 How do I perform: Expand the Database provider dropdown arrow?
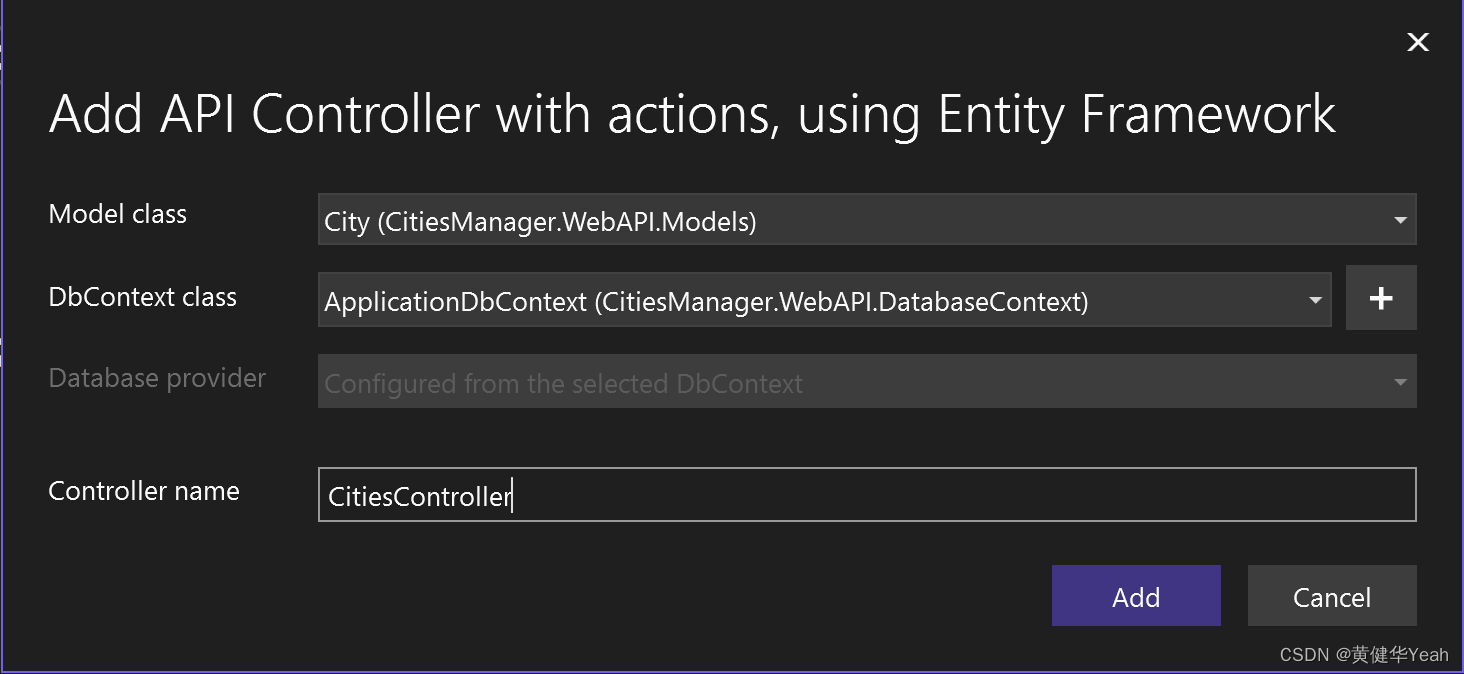1401,381
